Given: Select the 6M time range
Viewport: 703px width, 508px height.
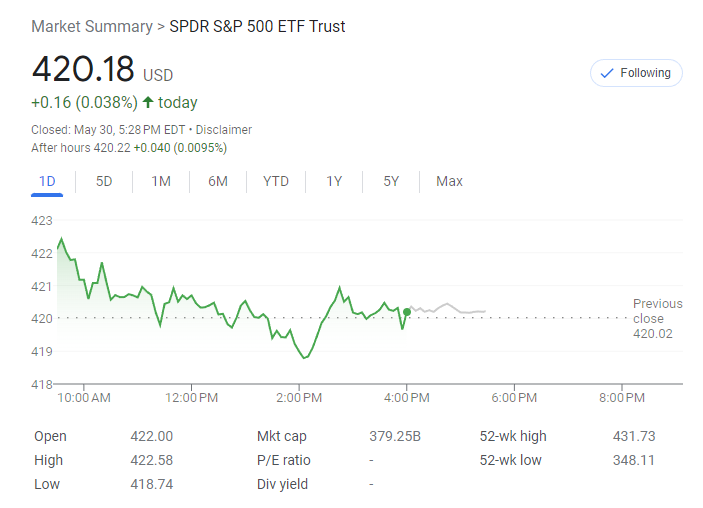Looking at the screenshot, I should click(x=218, y=181).
